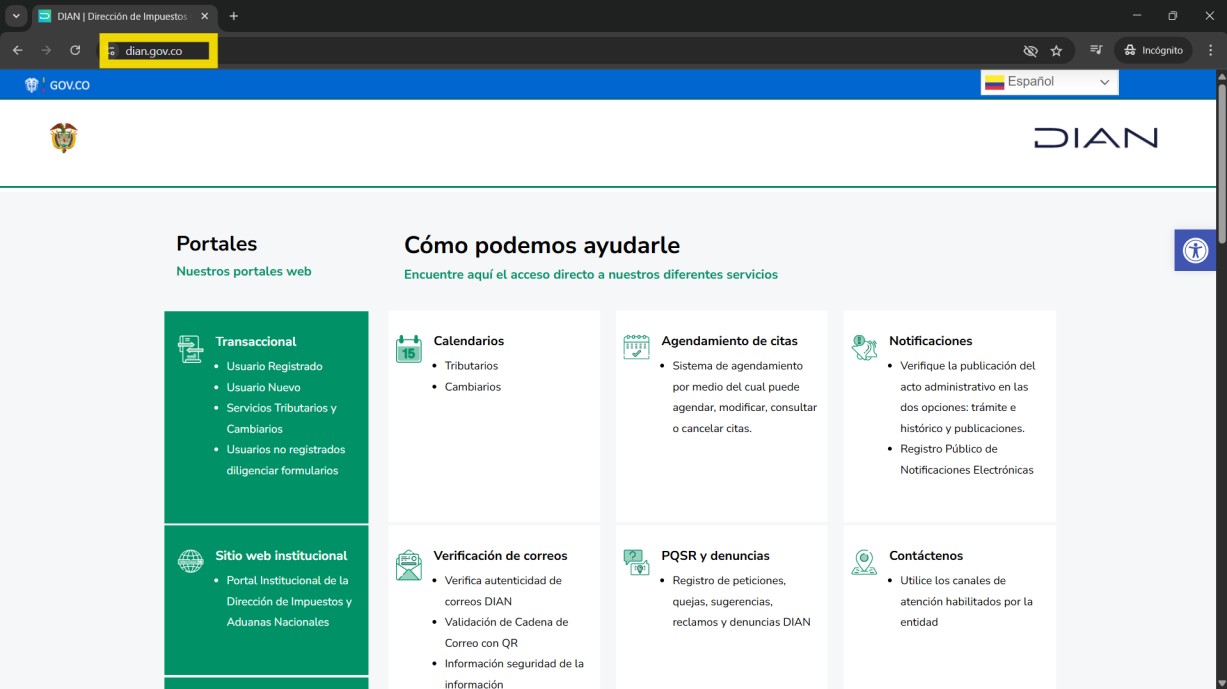This screenshot has width=1227, height=689.
Task: Open Sistema de agendamiento description link
Action: [745, 397]
